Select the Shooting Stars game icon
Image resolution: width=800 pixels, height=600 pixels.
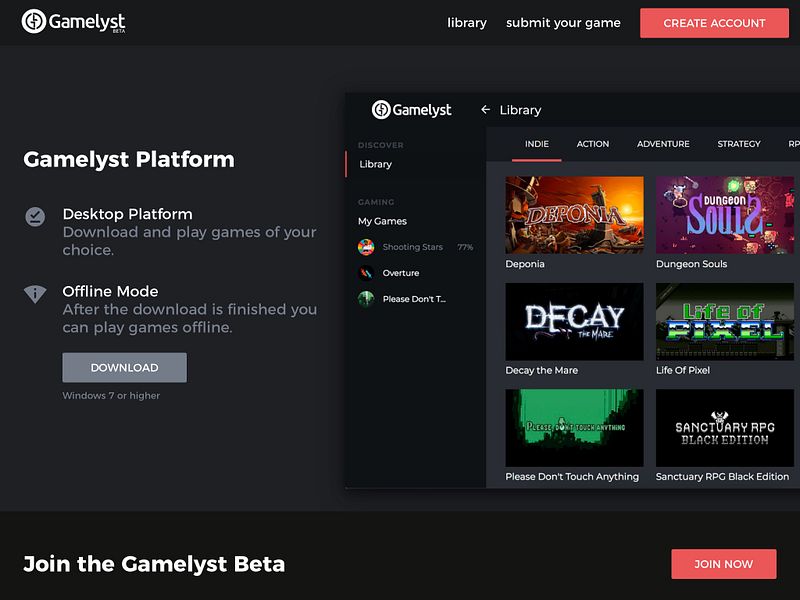(x=365, y=246)
